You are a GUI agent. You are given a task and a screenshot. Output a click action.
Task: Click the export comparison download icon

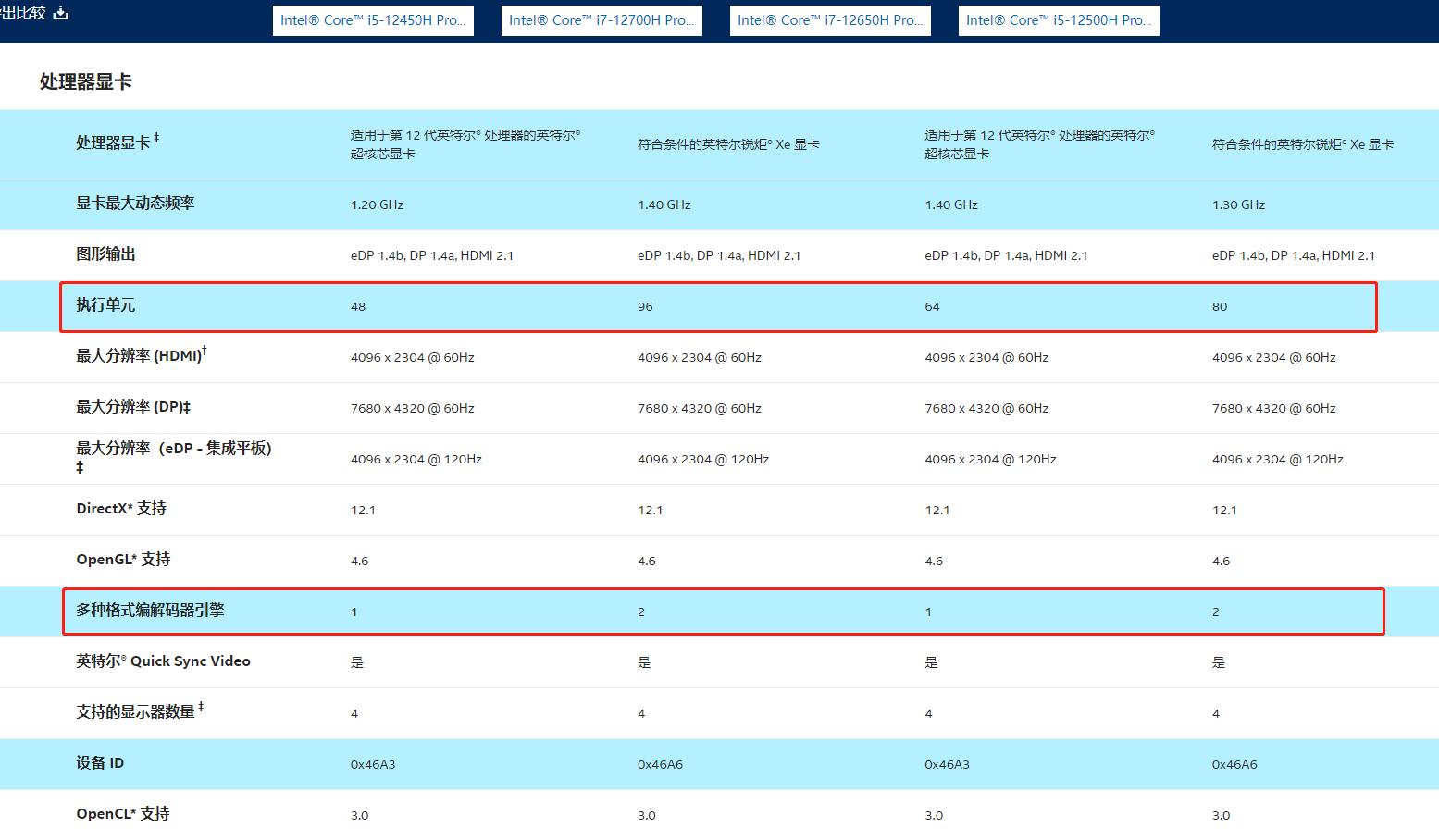click(x=59, y=13)
